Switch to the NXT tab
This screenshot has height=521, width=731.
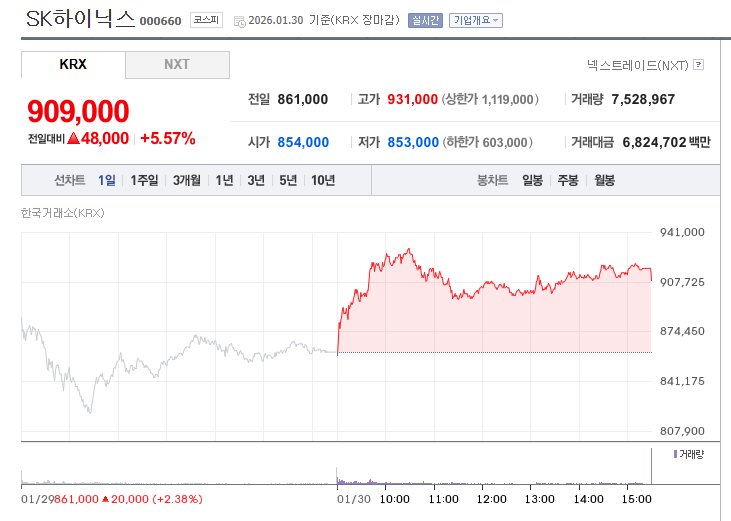coord(177,65)
